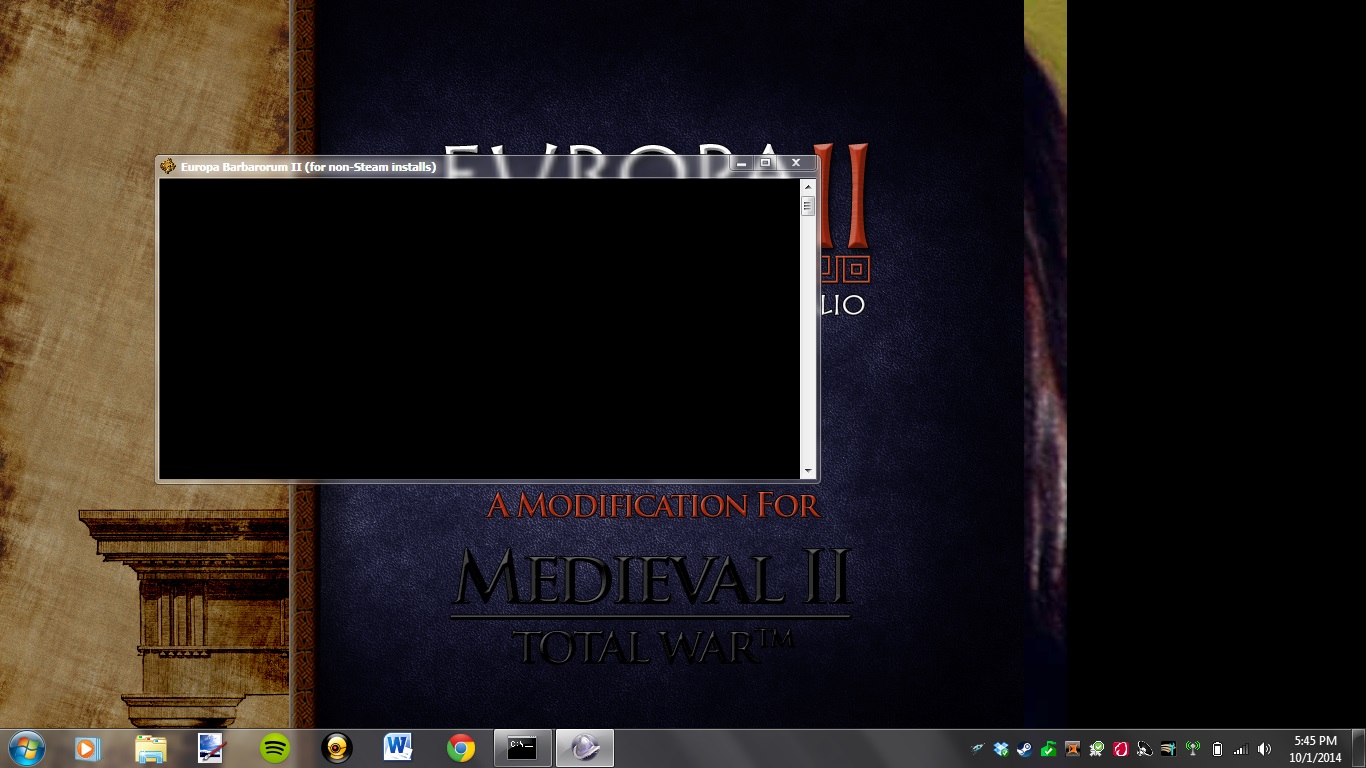Click the green folder checkmark tray icon
1366x768 pixels.
pyautogui.click(x=1048, y=748)
